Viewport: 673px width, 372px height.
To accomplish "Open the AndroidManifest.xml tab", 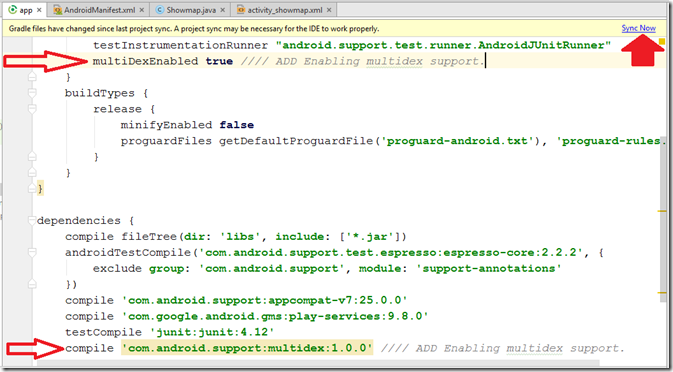I will click(99, 9).
